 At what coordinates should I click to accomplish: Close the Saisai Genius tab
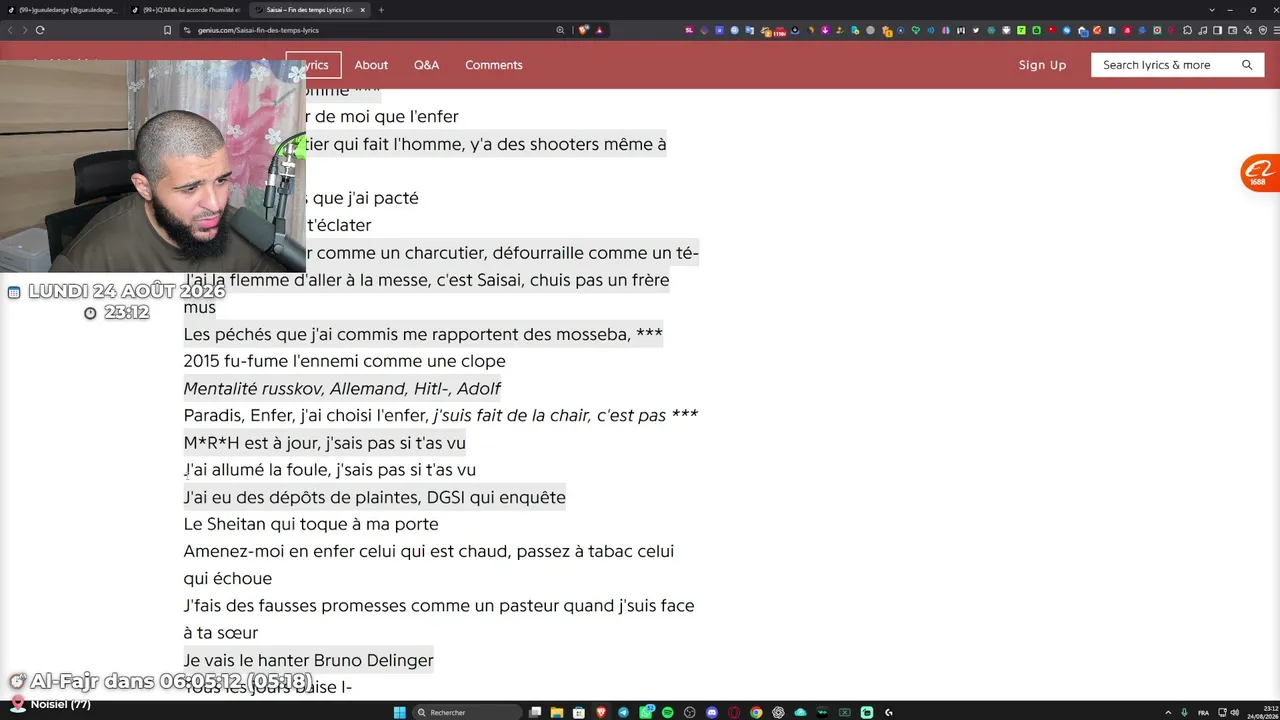[x=363, y=10]
